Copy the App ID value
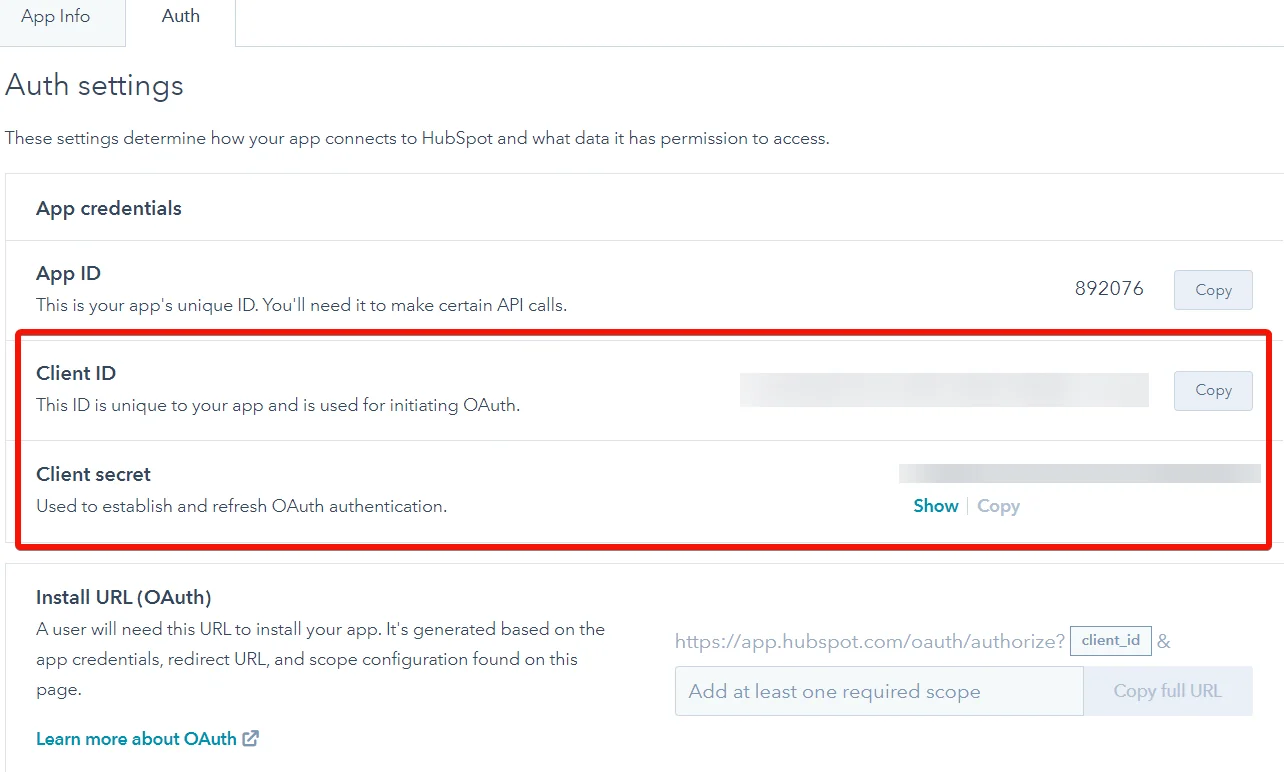 click(1213, 290)
